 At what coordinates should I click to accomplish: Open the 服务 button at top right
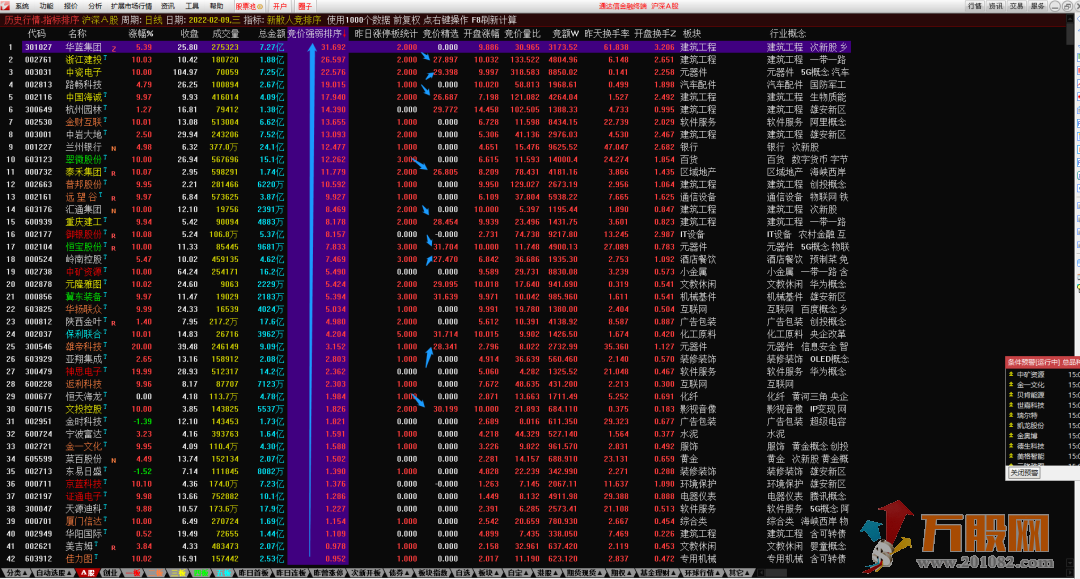tap(1037, 6)
